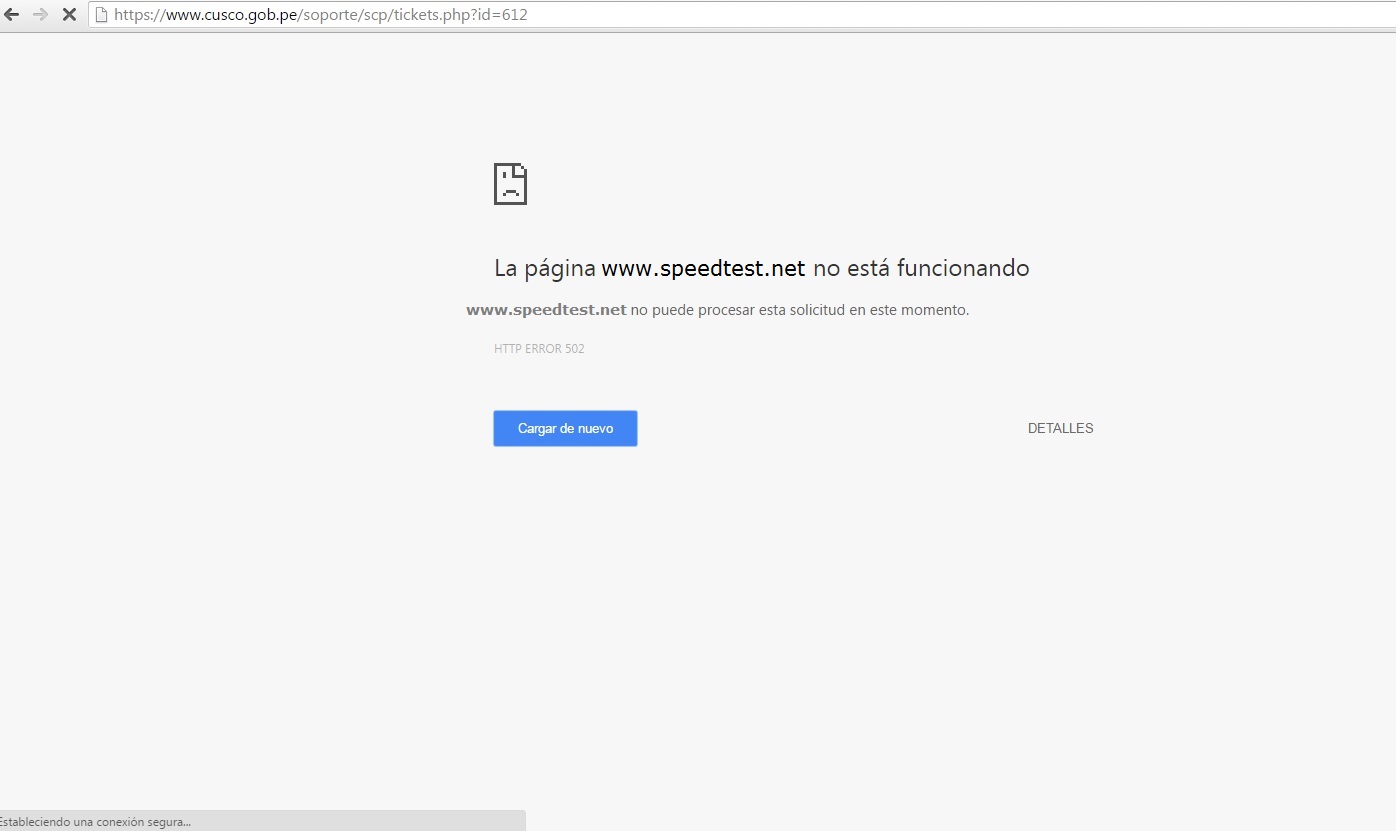Stop page loading with the X icon
The image size is (1396, 831).
coord(69,15)
